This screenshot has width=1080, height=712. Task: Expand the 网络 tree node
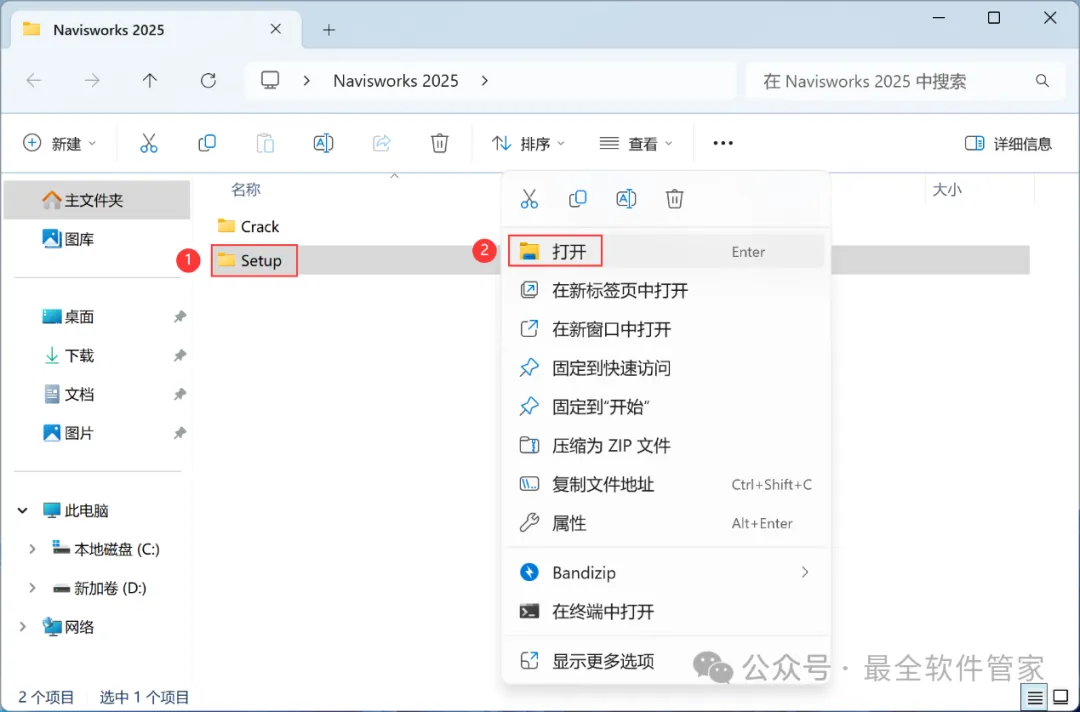23,627
